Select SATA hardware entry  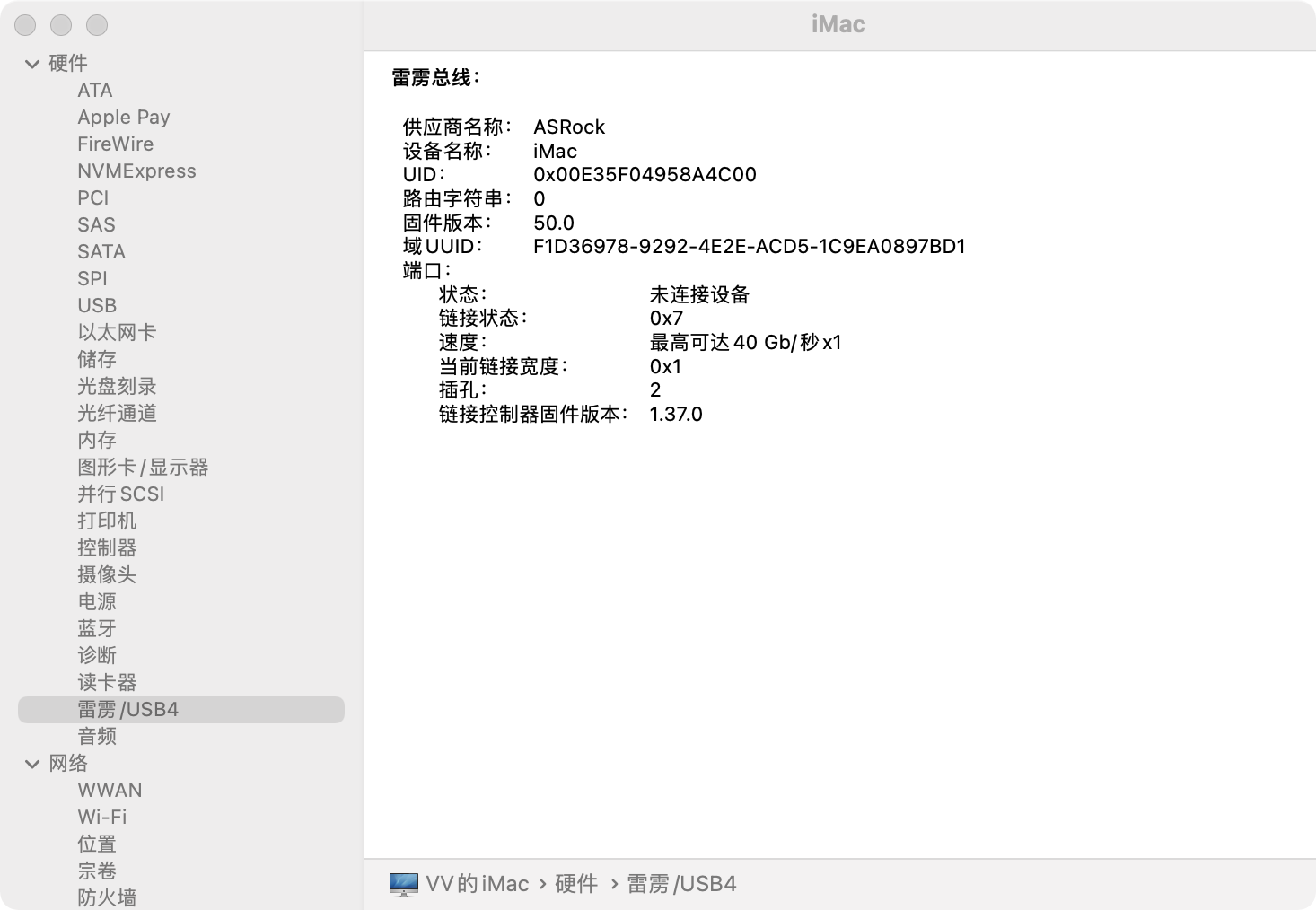[101, 251]
